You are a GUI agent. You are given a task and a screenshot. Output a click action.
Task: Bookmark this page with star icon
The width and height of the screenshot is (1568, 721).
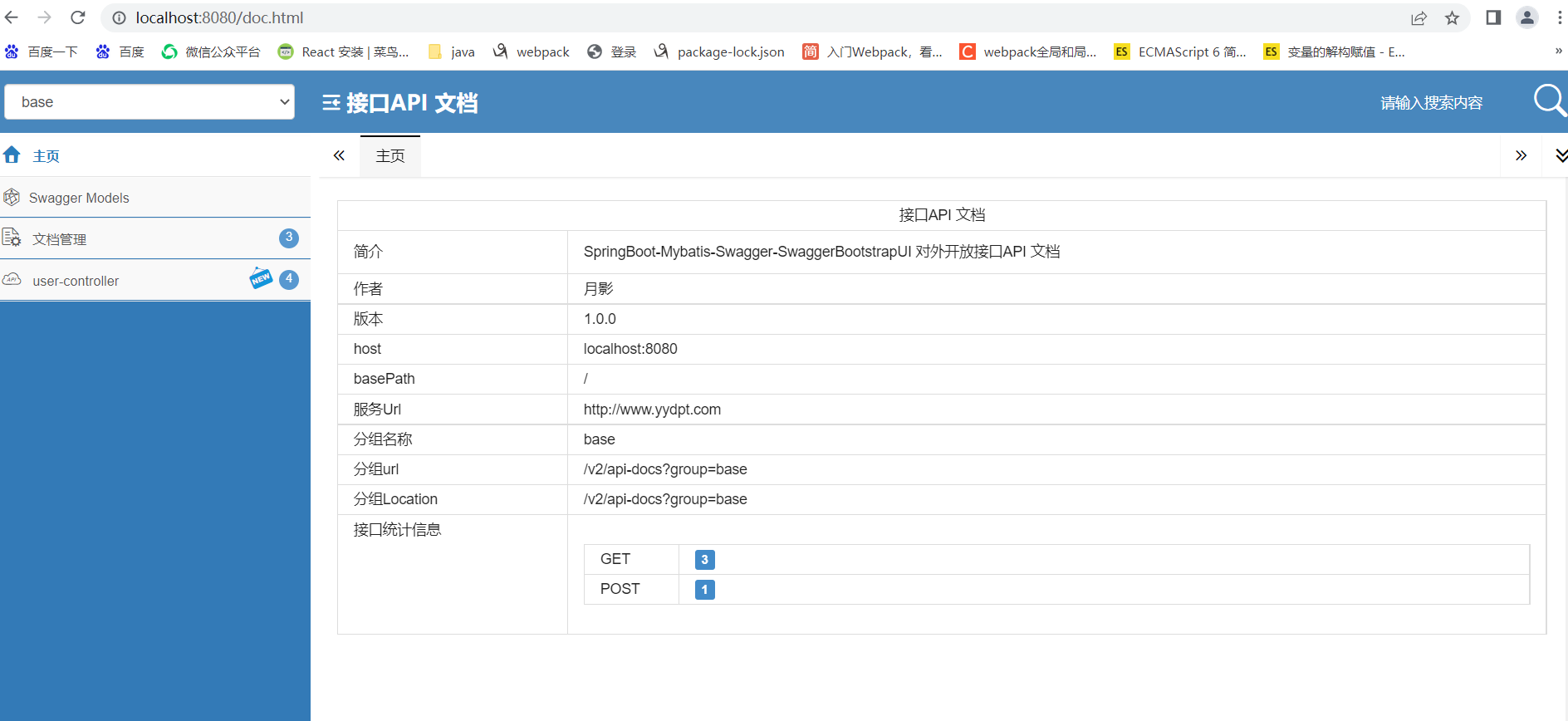tap(1452, 17)
